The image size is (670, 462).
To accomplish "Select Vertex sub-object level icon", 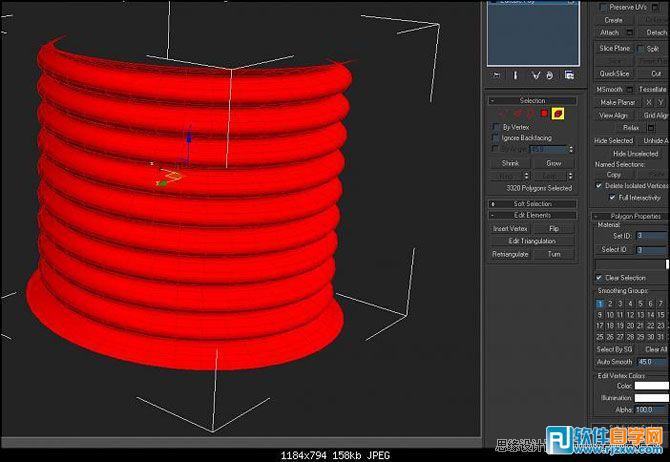I will [502, 113].
